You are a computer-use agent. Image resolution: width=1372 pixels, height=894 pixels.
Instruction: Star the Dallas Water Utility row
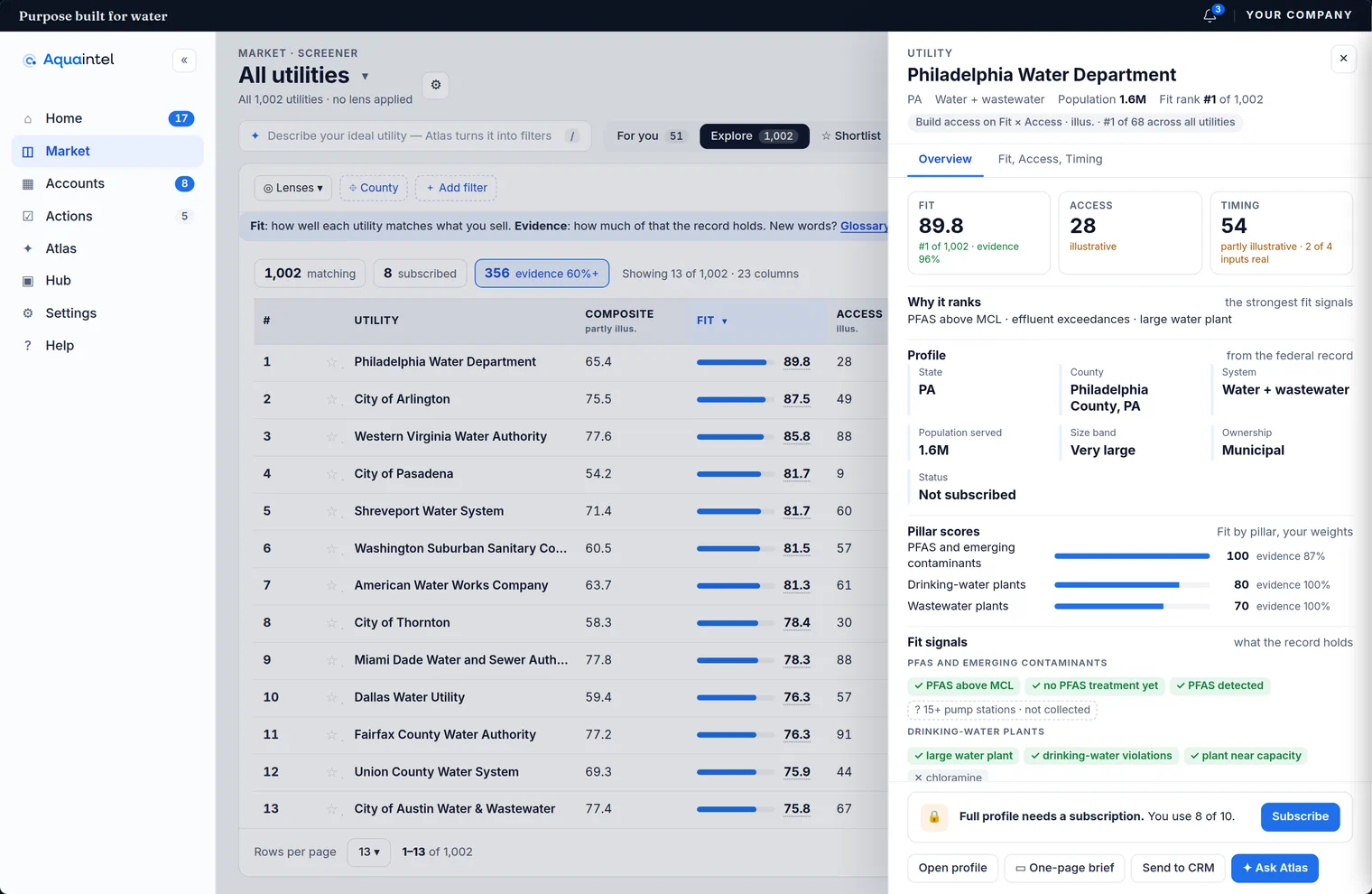click(332, 697)
